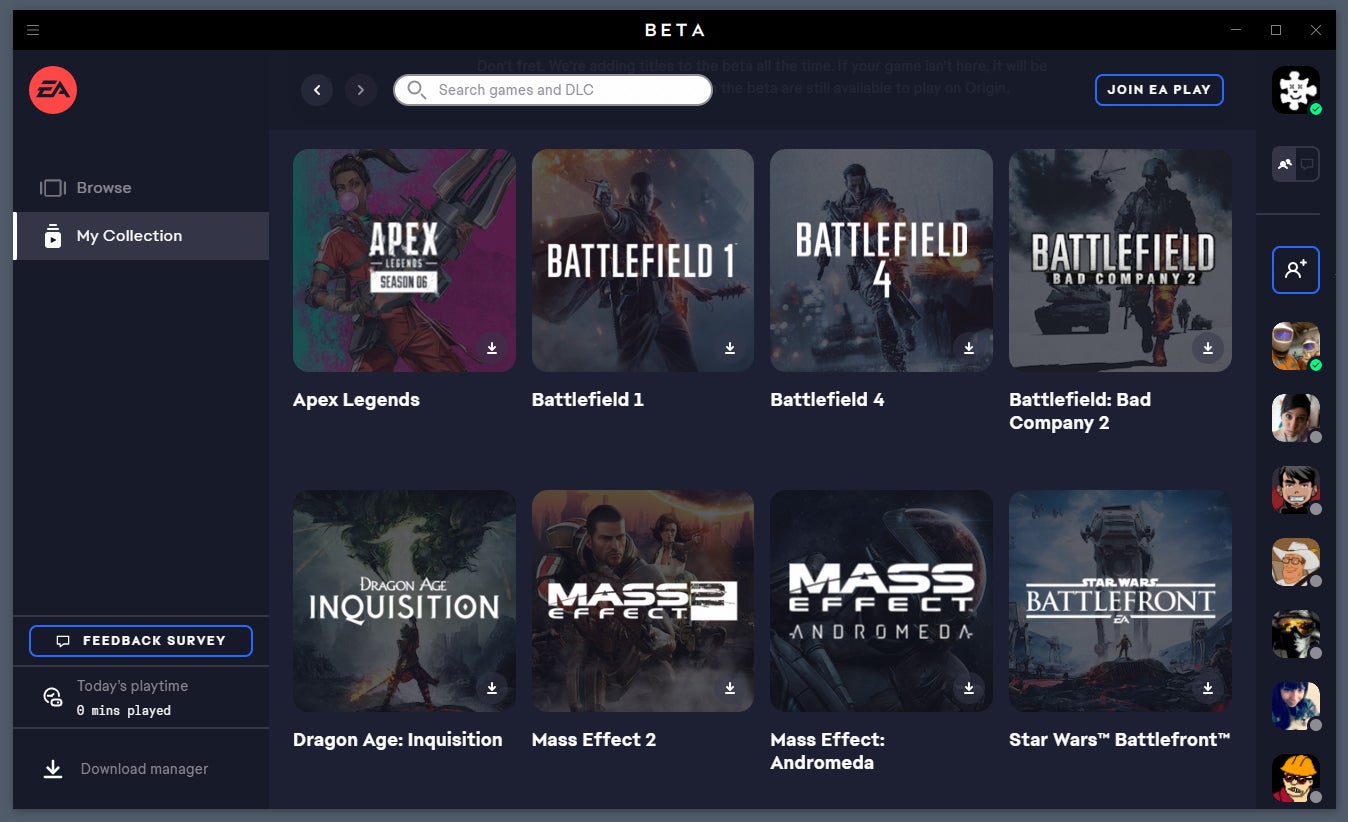Click download icon on Mass Effect 2

[x=730, y=688]
